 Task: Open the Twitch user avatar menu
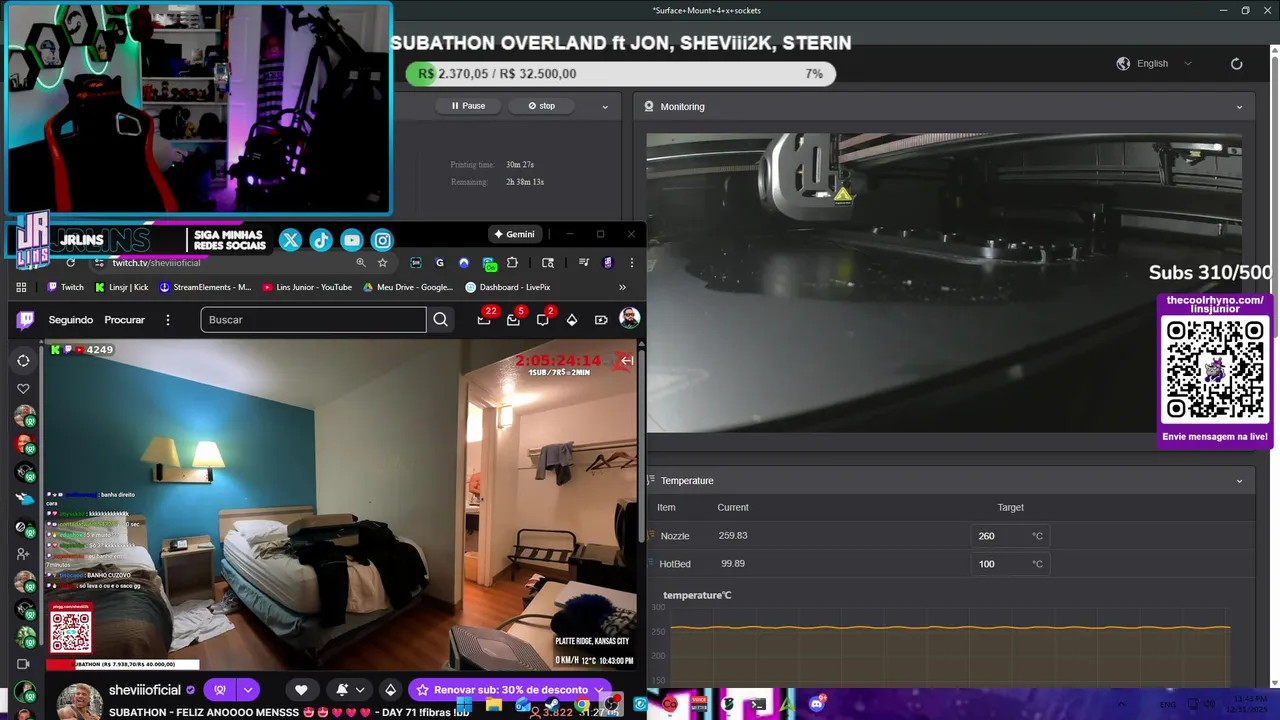tap(629, 319)
